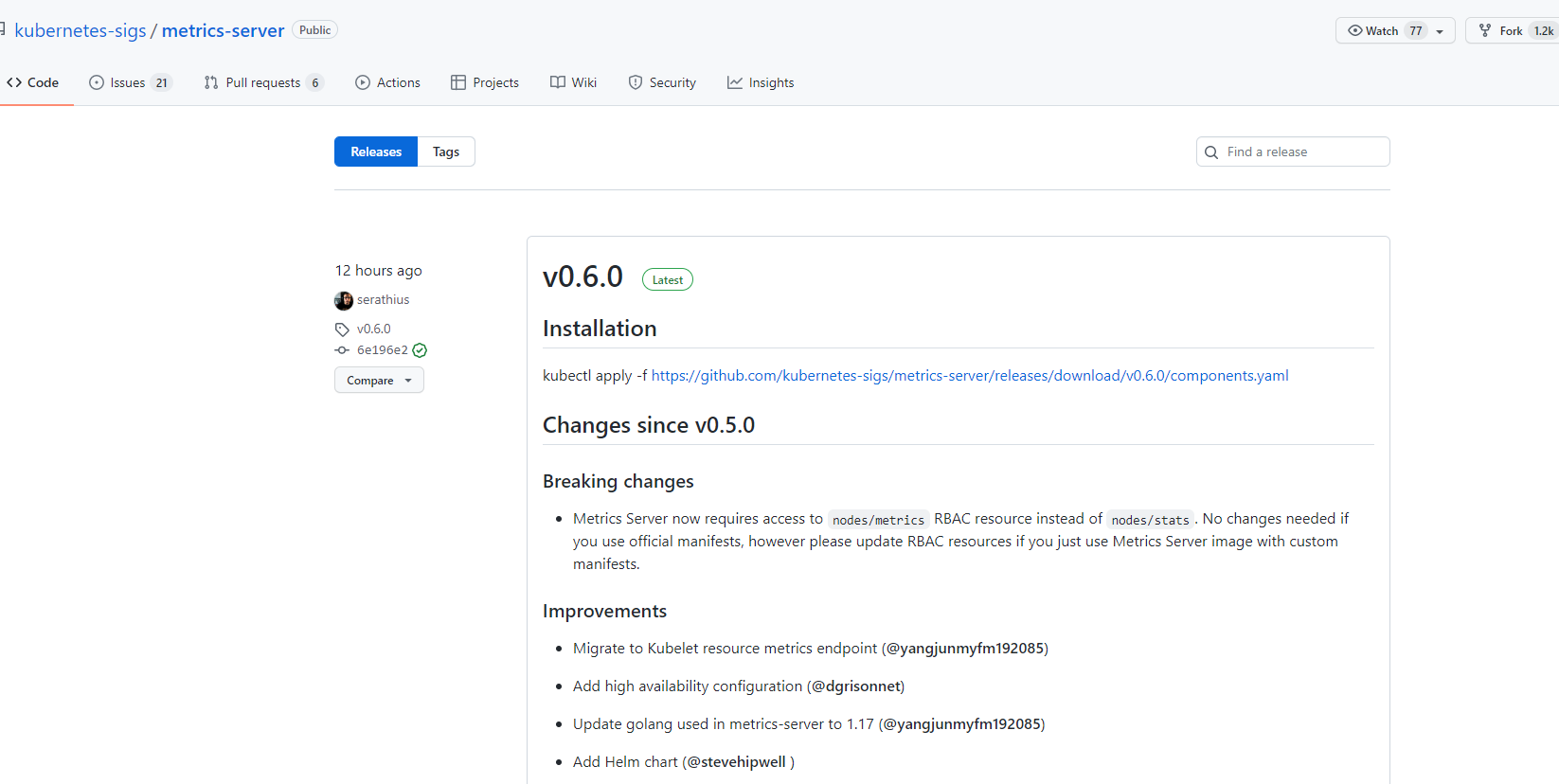
Task: Click the Pull requests branch icon
Action: [x=211, y=82]
